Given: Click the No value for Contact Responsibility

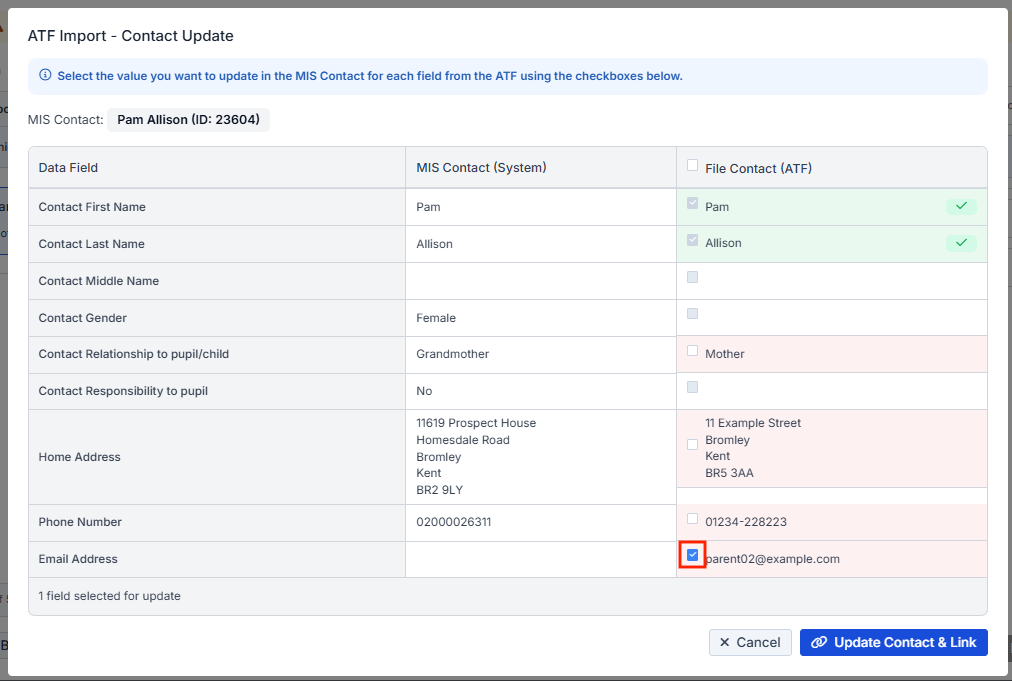Looking at the screenshot, I should [424, 391].
